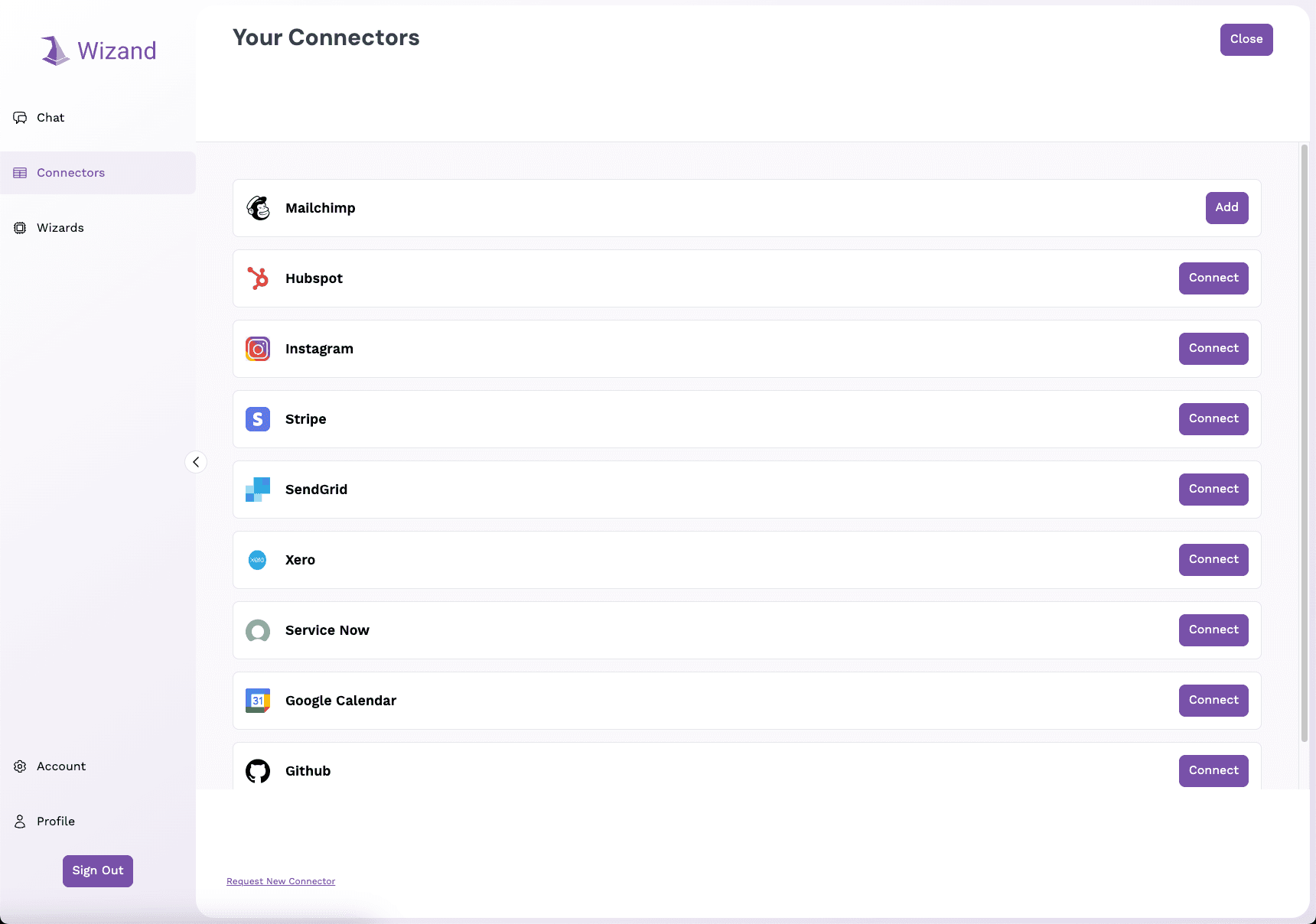This screenshot has width=1316, height=924.
Task: Connect the Instagram connector
Action: [x=1213, y=349]
